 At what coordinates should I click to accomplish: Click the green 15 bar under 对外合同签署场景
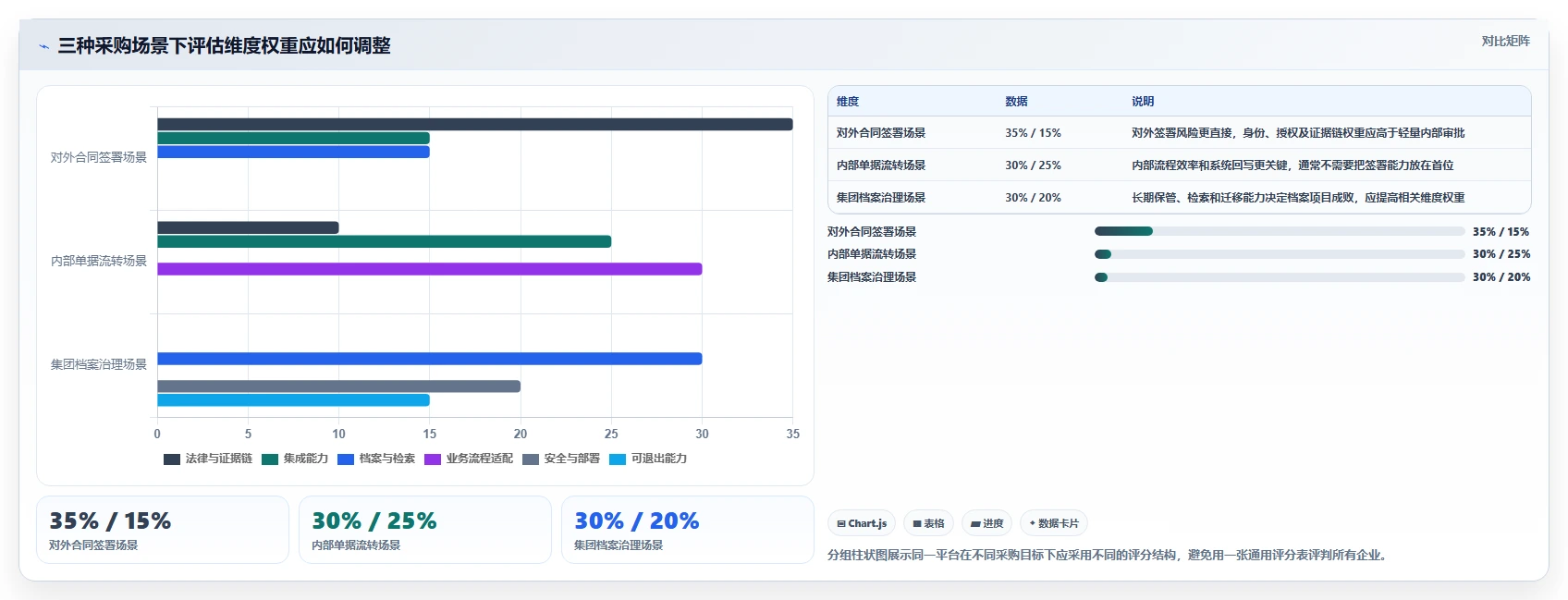click(293, 138)
